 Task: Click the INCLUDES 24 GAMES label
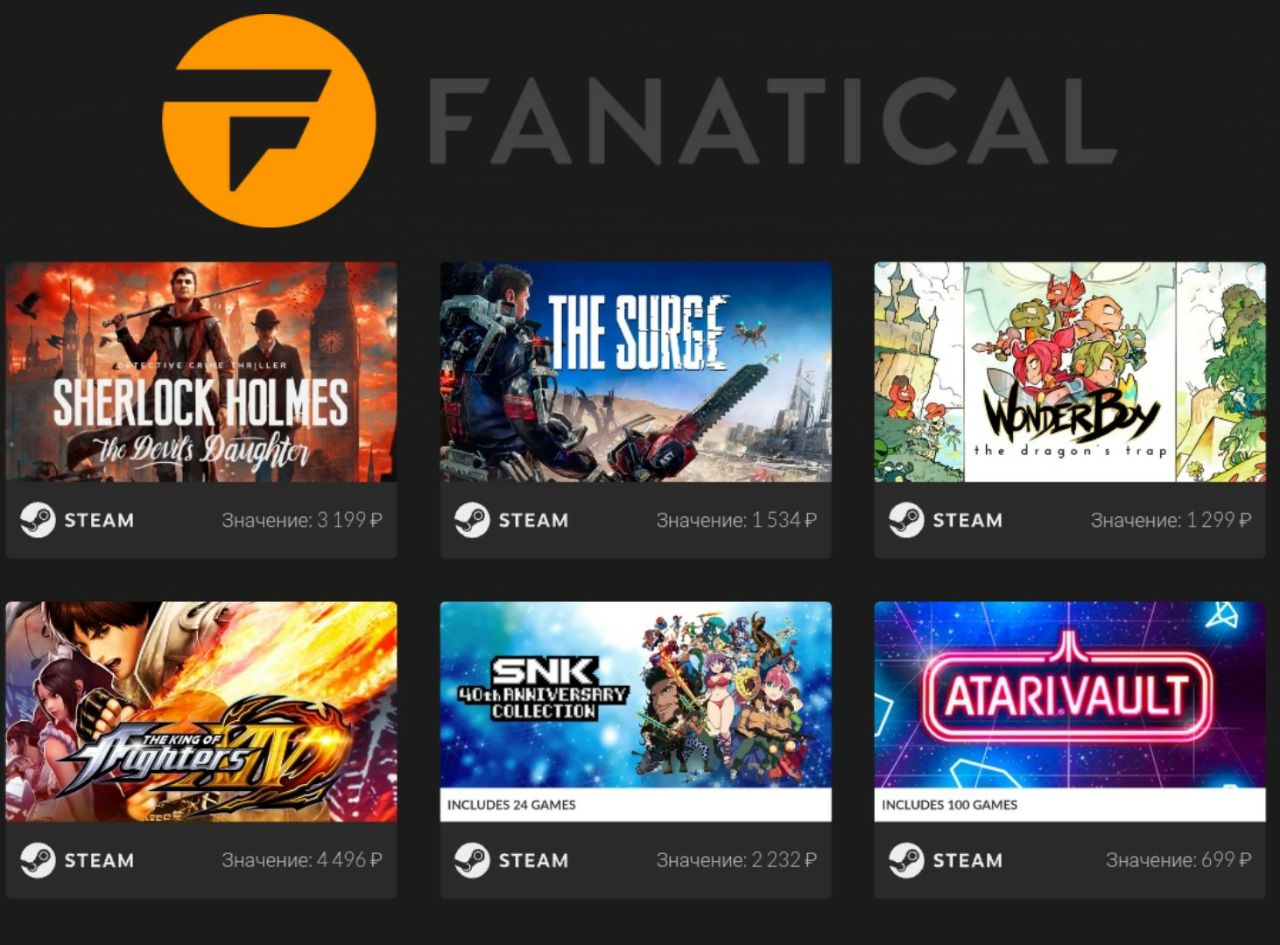(x=511, y=805)
